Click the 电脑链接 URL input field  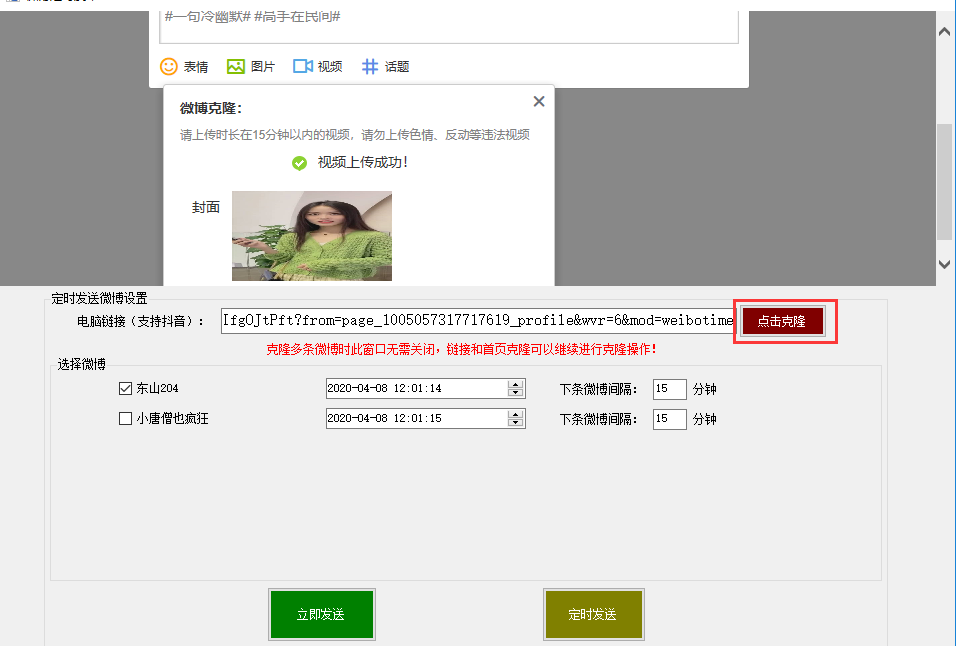[478, 320]
